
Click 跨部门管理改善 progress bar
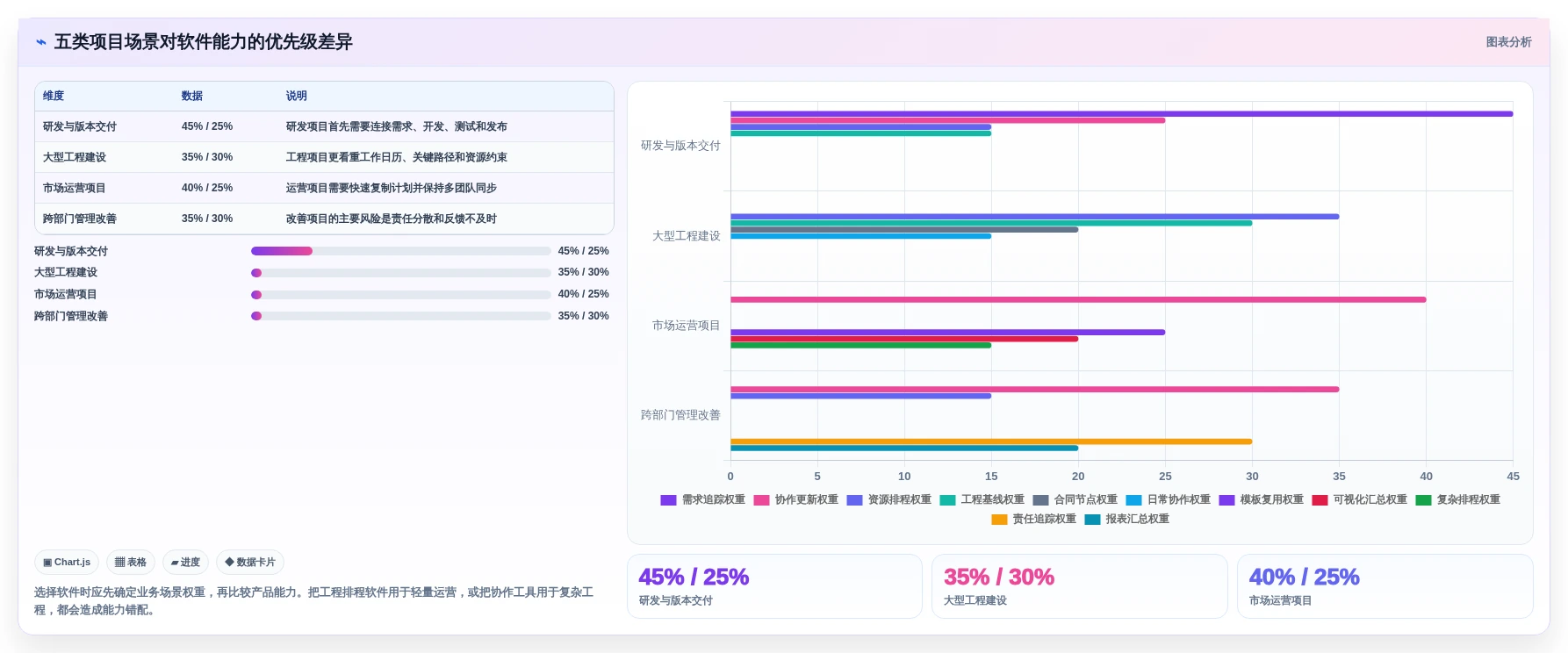pos(401,316)
